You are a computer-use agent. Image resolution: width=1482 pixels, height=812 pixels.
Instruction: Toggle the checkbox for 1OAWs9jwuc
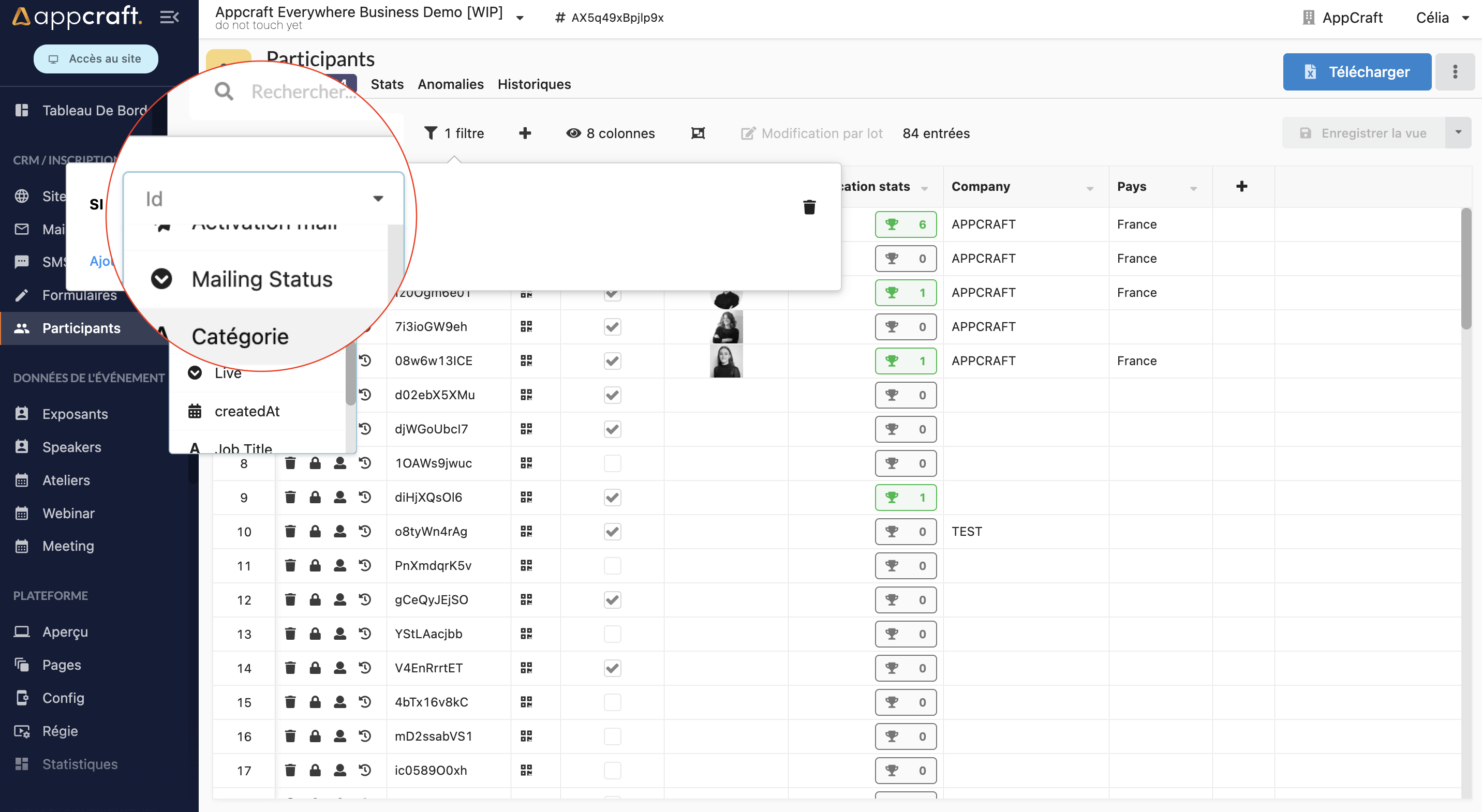point(612,463)
